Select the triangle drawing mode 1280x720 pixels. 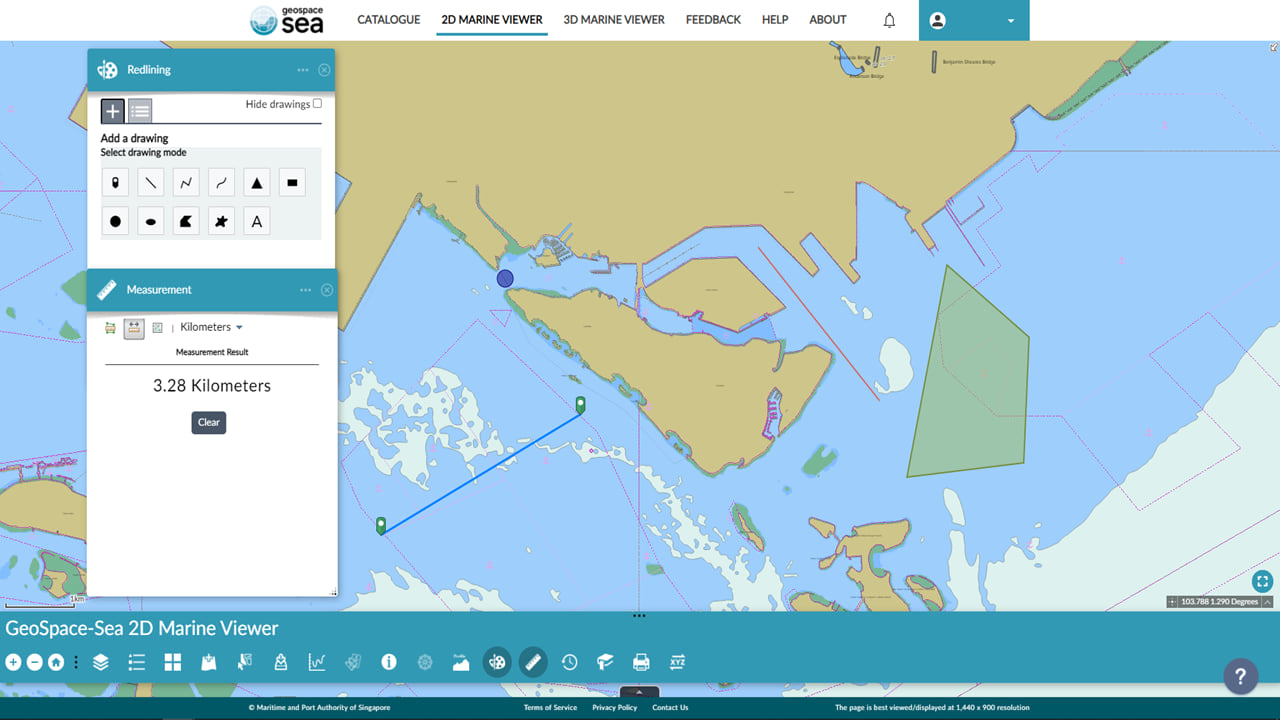click(257, 183)
